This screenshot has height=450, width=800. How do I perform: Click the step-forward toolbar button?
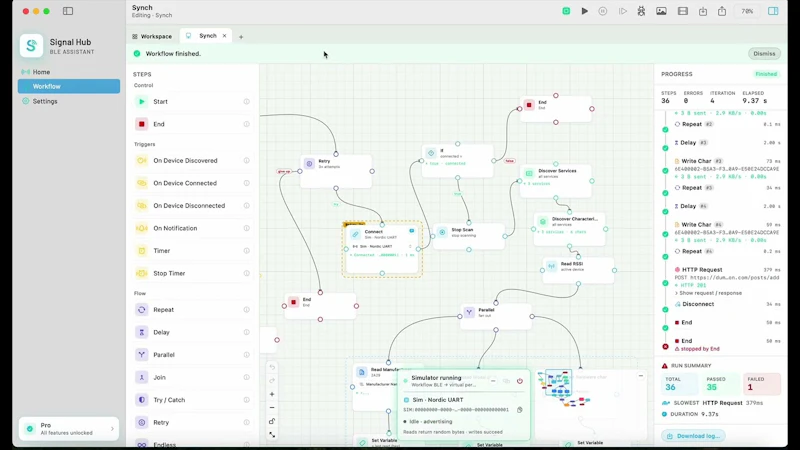click(x=622, y=11)
